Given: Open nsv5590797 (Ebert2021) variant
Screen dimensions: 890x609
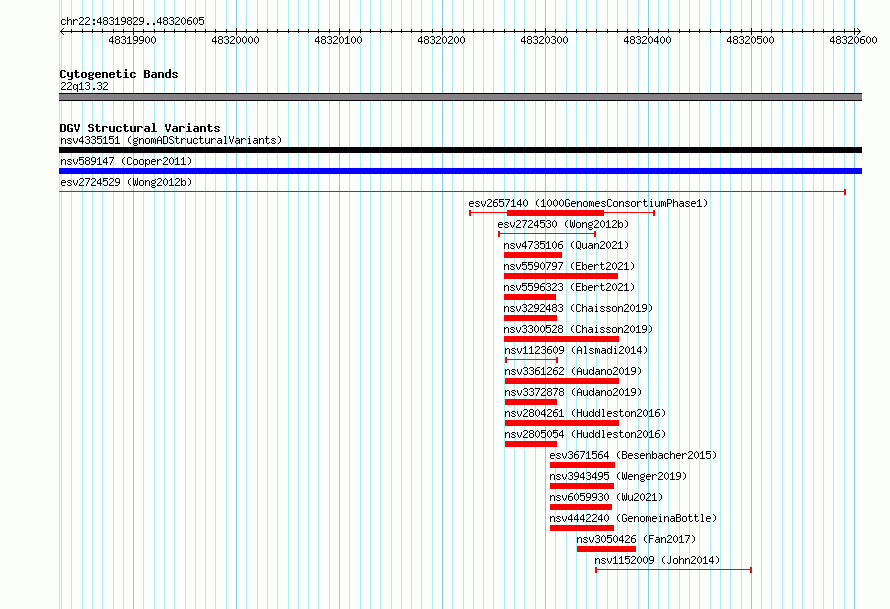Looking at the screenshot, I should click(569, 266).
